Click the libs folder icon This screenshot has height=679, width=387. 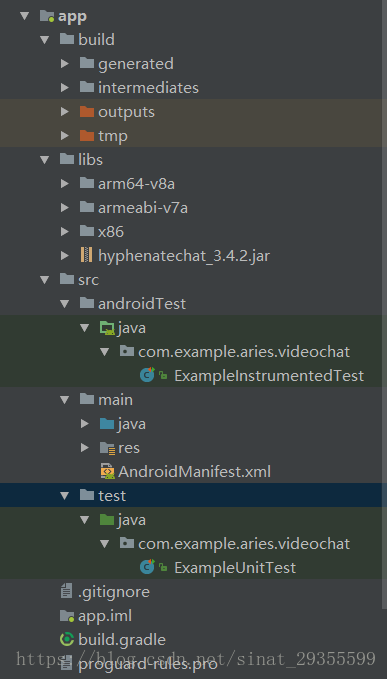[66, 159]
